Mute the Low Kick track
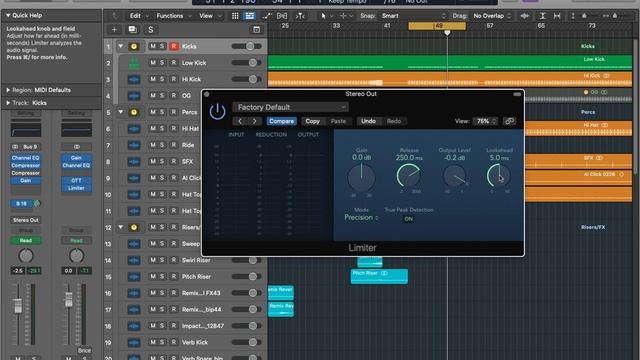The height and width of the screenshot is (360, 640). (153, 62)
